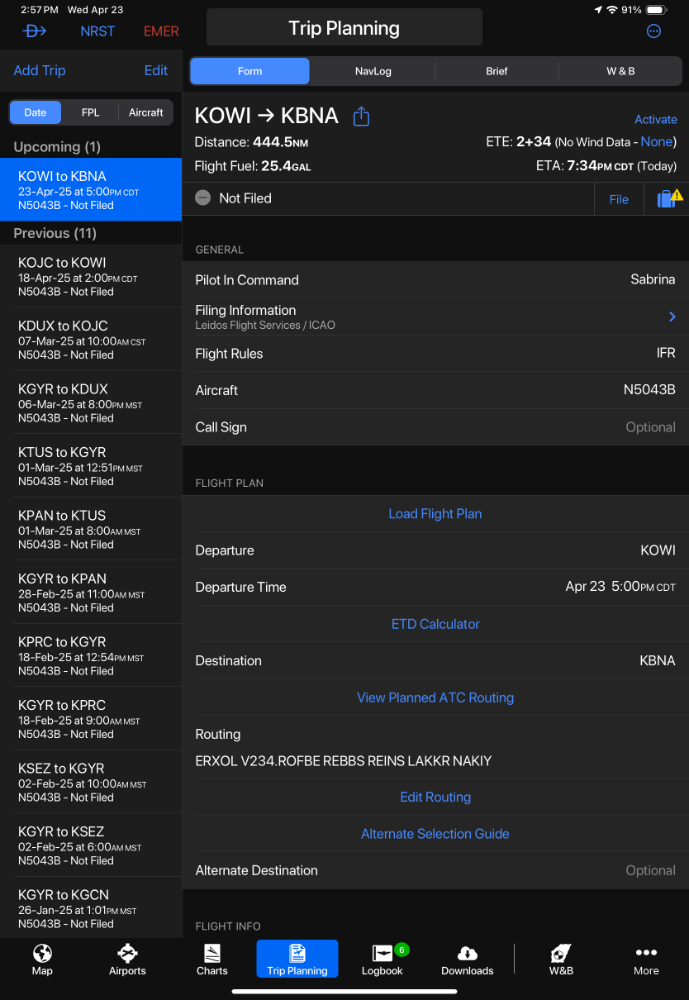Switch to the Brief tab
Image resolution: width=689 pixels, height=1000 pixels.
click(x=496, y=71)
